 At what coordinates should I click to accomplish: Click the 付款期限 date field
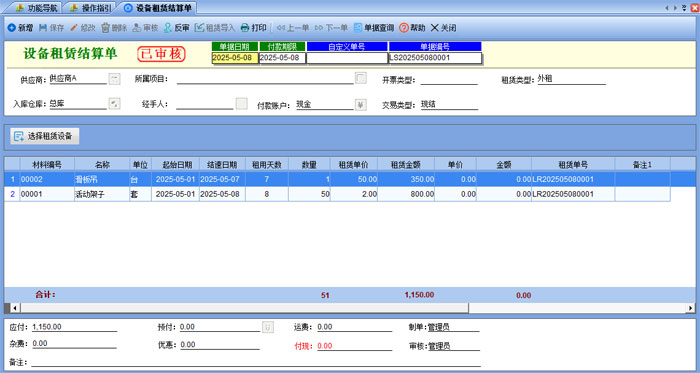pyautogui.click(x=282, y=58)
